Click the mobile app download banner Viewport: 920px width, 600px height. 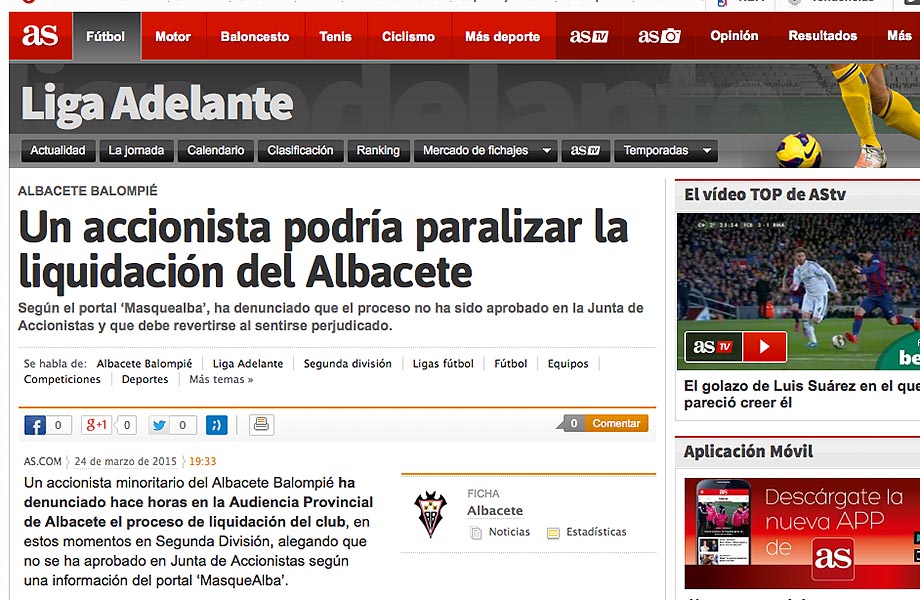tap(802, 533)
